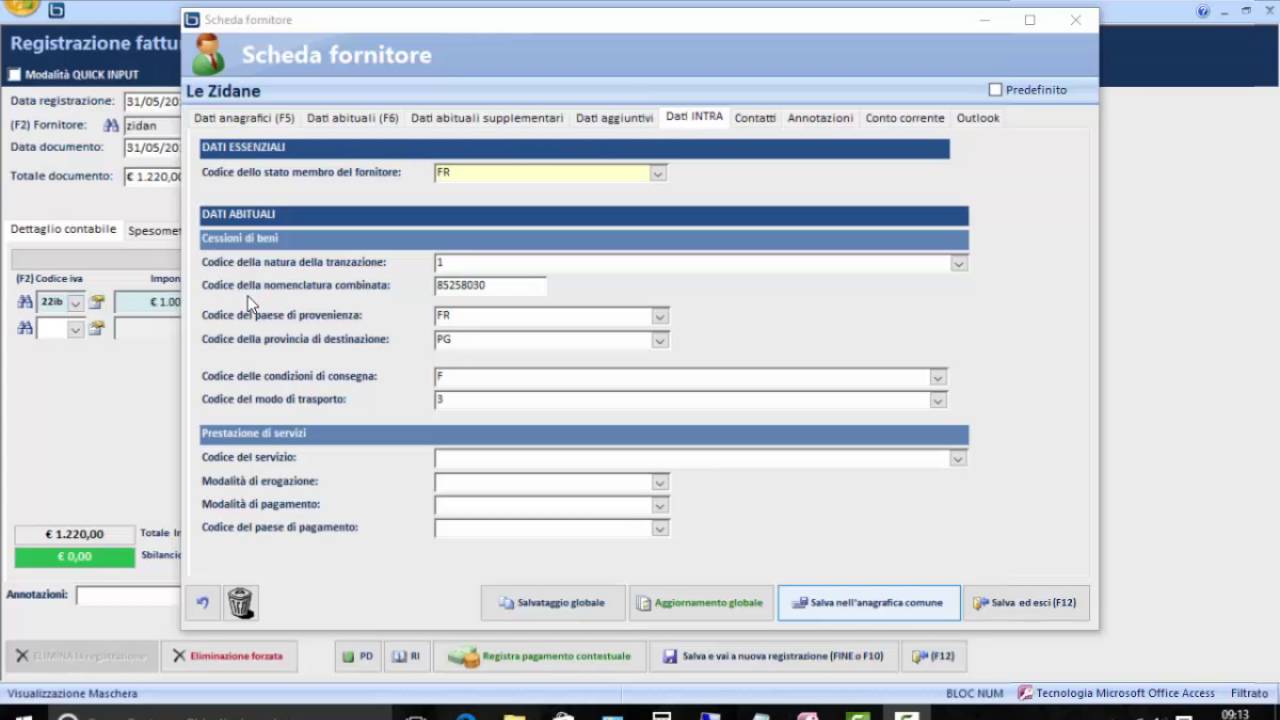
Task: Click the trash delete icon in Scheda fornitore
Action: (240, 602)
